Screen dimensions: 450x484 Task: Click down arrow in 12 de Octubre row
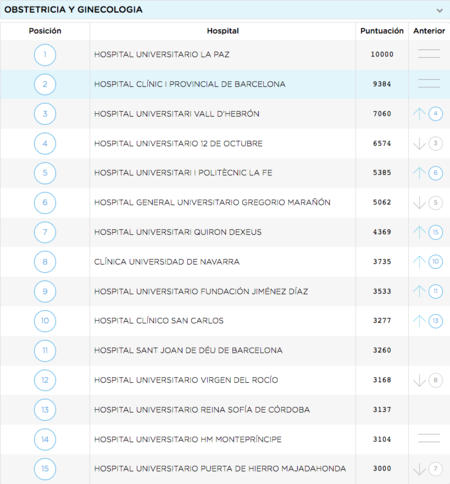tap(419, 144)
